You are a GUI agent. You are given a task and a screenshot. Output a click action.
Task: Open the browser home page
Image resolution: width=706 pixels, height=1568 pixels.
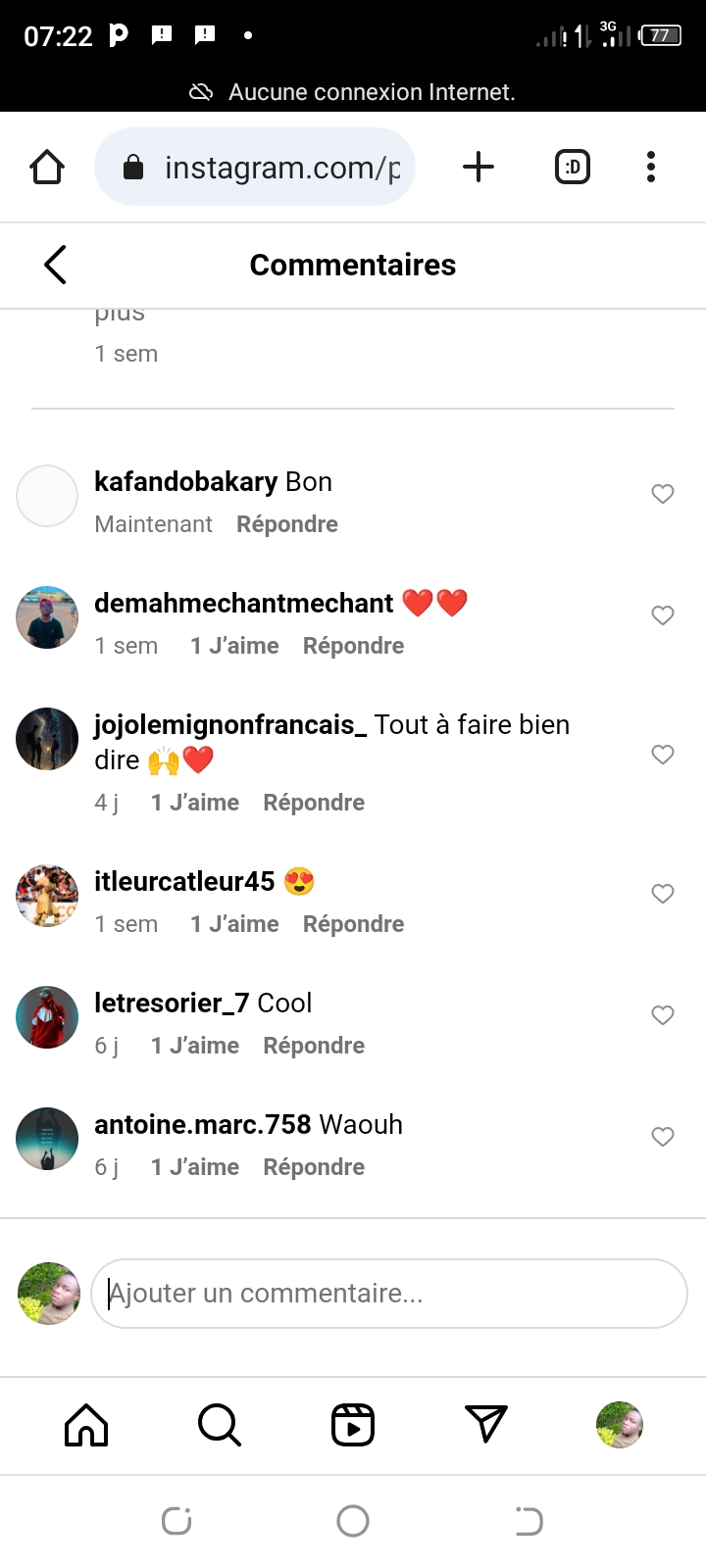point(47,168)
